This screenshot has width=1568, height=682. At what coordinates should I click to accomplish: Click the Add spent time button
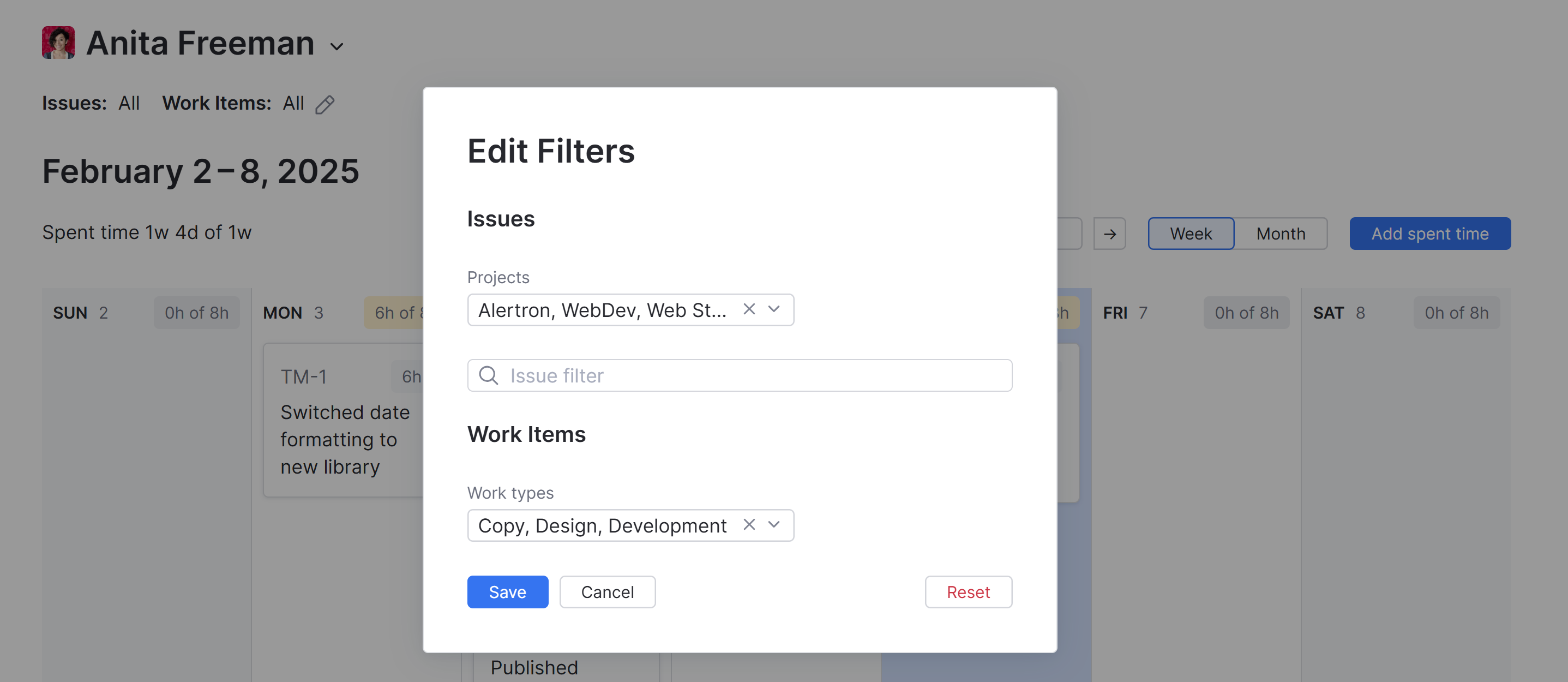(x=1430, y=233)
